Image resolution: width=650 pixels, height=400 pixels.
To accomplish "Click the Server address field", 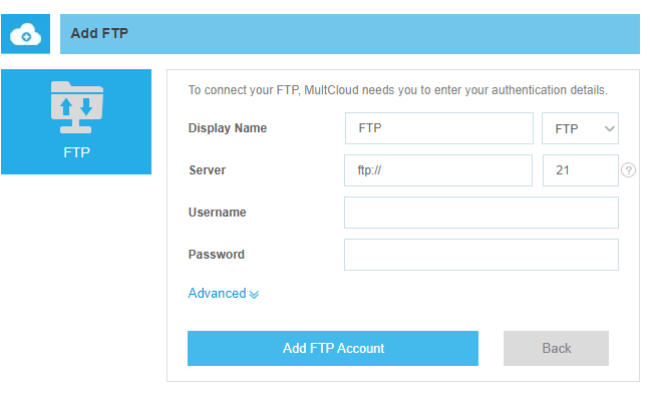I will point(438,170).
